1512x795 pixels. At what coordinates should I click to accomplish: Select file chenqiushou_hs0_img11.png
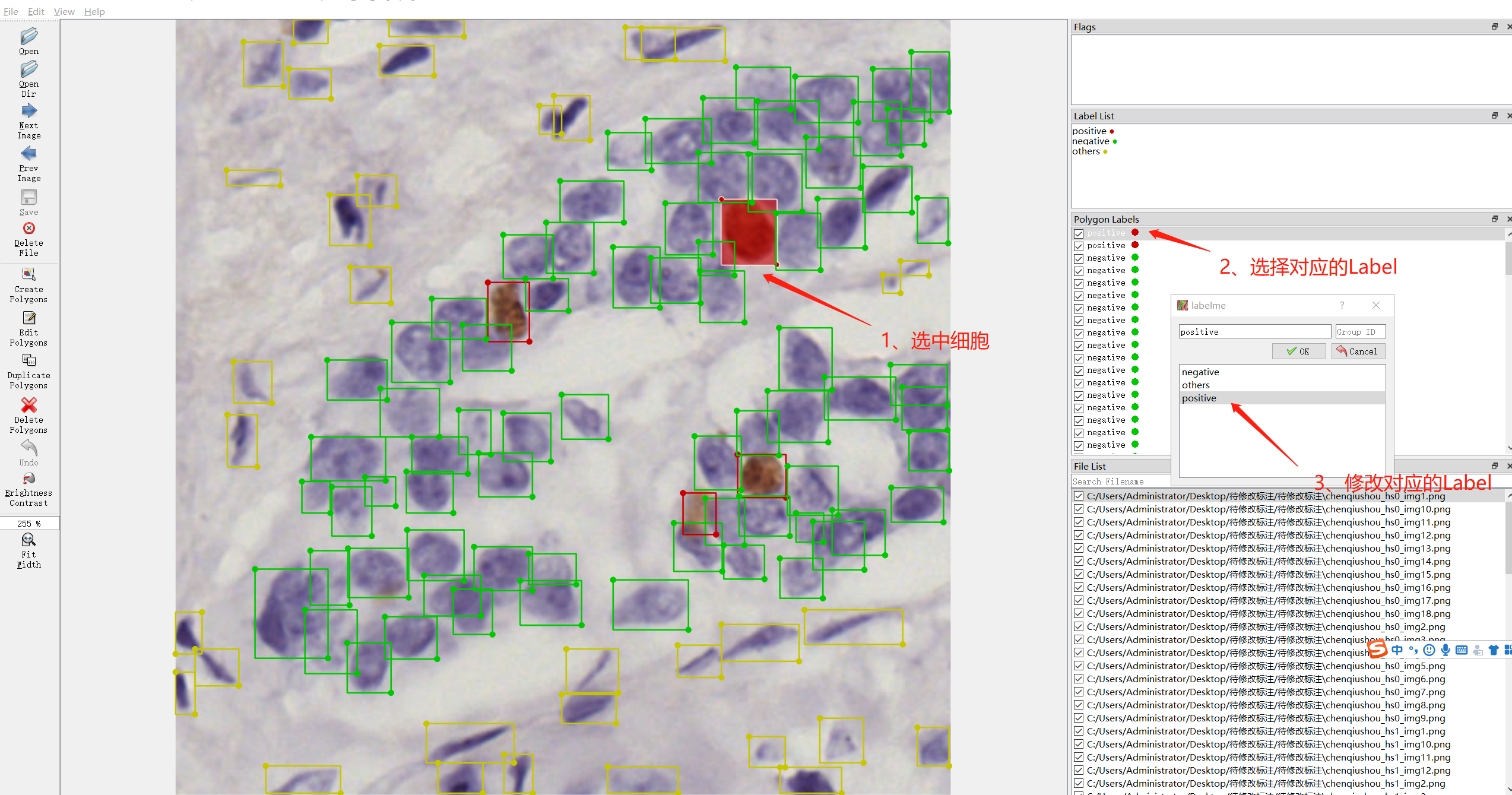[1269, 522]
